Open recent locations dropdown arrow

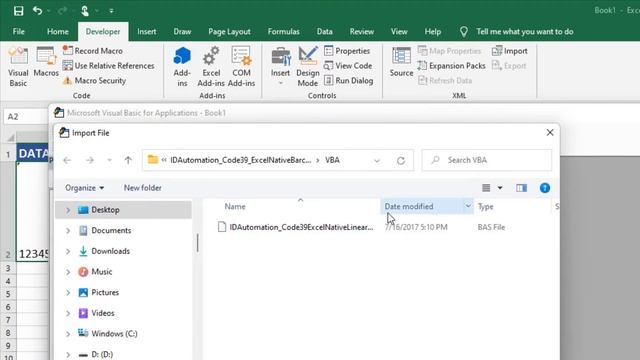pyautogui.click(x=109, y=160)
